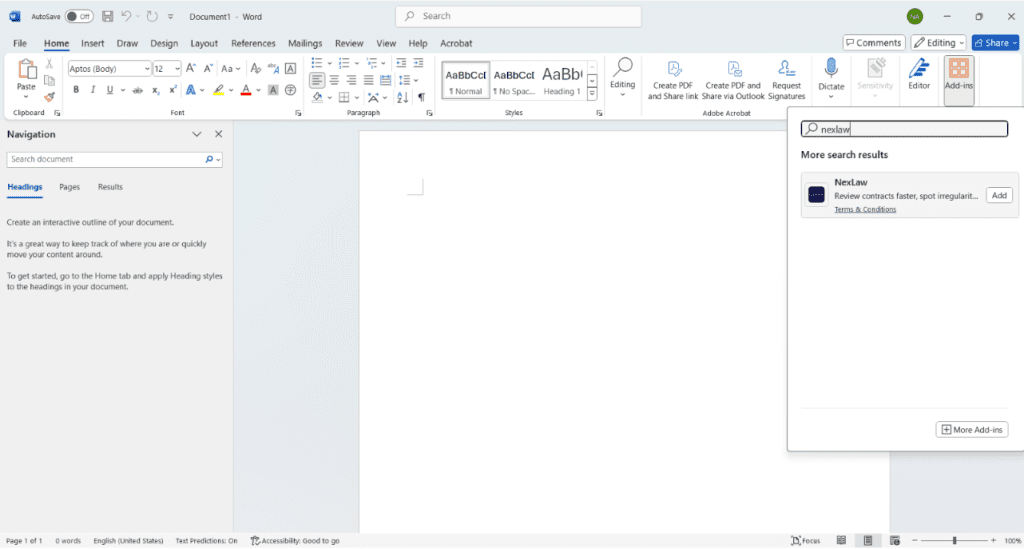Open the Editing mode dropdown
The width and height of the screenshot is (1024, 549).
(x=938, y=42)
